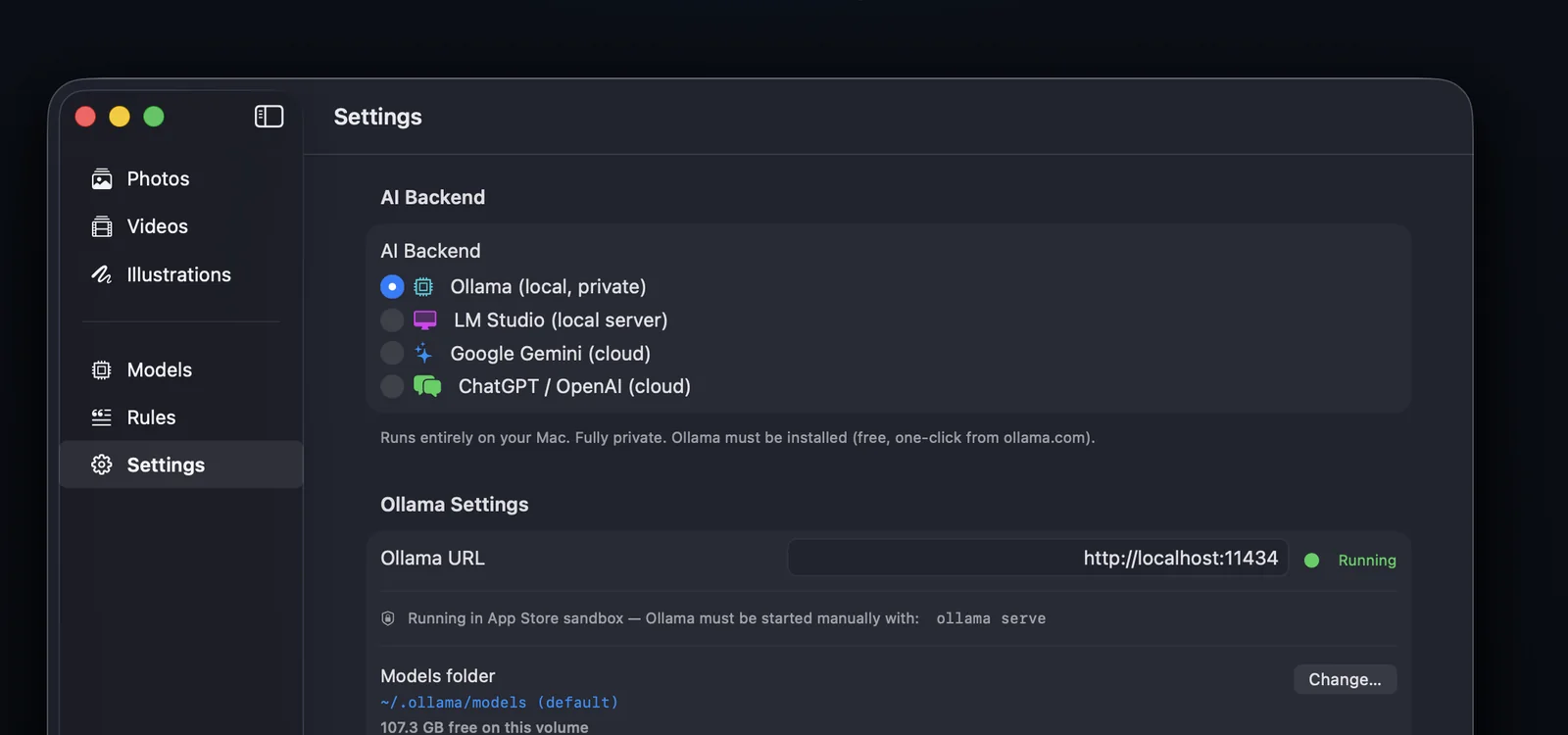Click the Illustrations scribble icon
Image resolution: width=1568 pixels, height=735 pixels.
(x=102, y=274)
